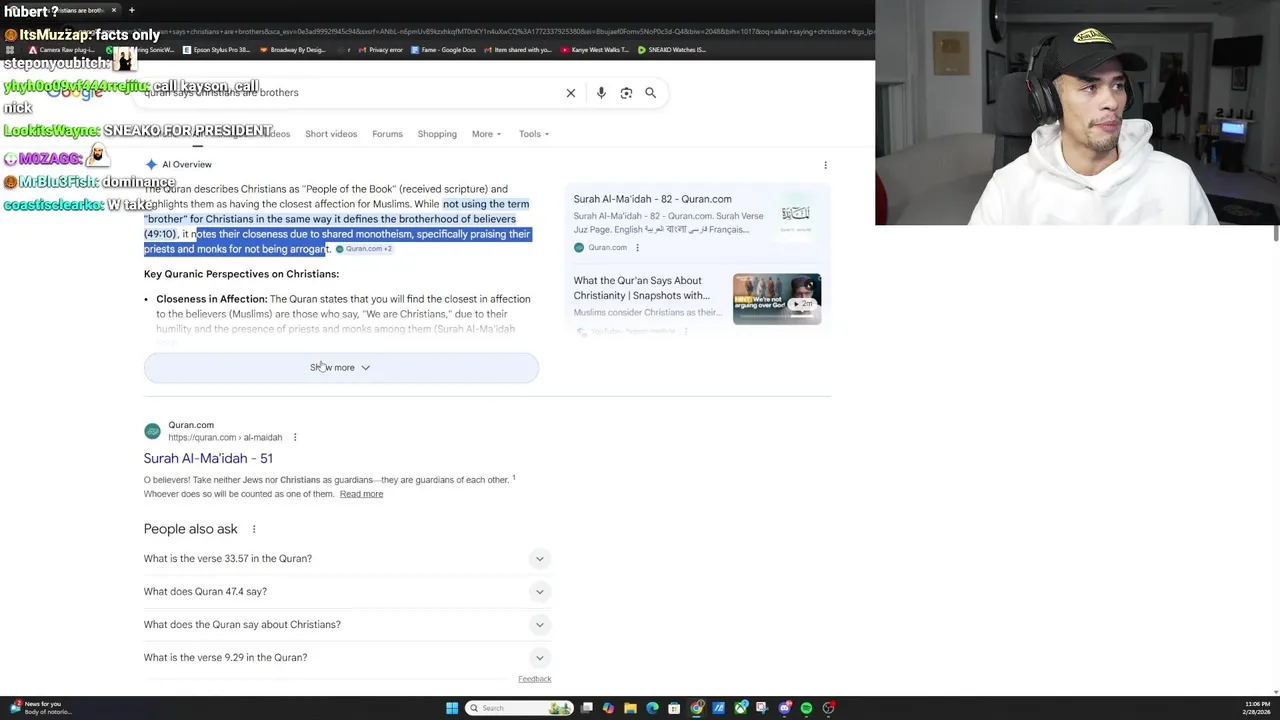Click Surah Al-Ma'idah 82 Arabic thumbnail
The height and width of the screenshot is (720, 1280).
tap(796, 214)
